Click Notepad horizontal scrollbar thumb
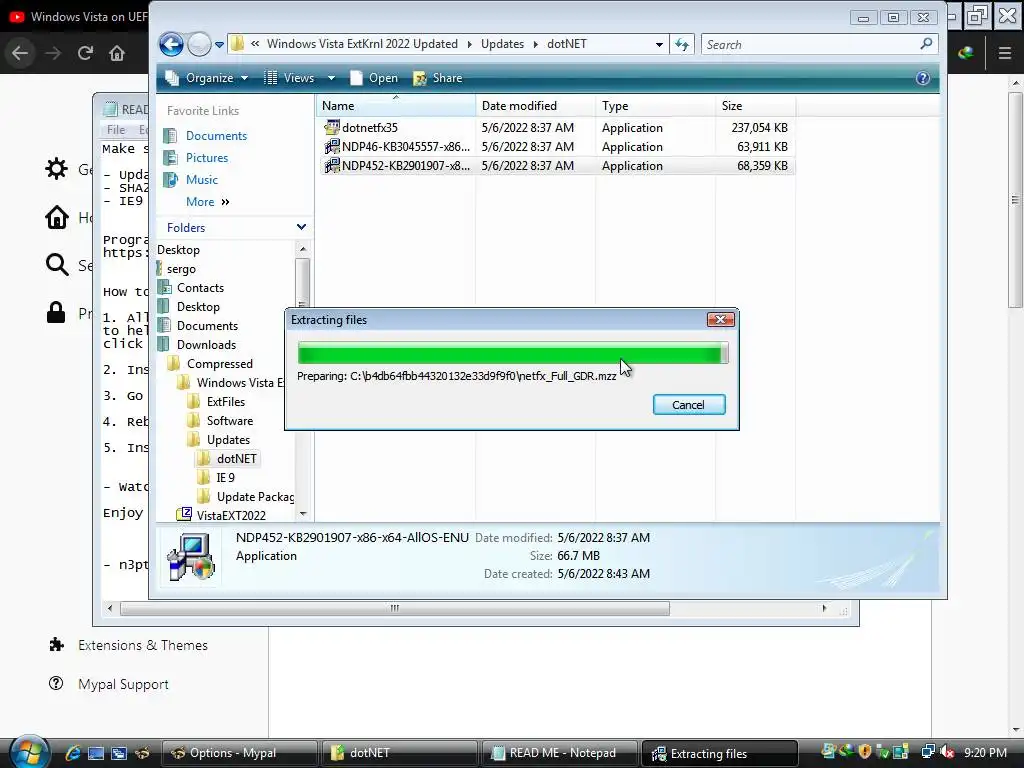Image resolution: width=1024 pixels, height=768 pixels. 394,608
